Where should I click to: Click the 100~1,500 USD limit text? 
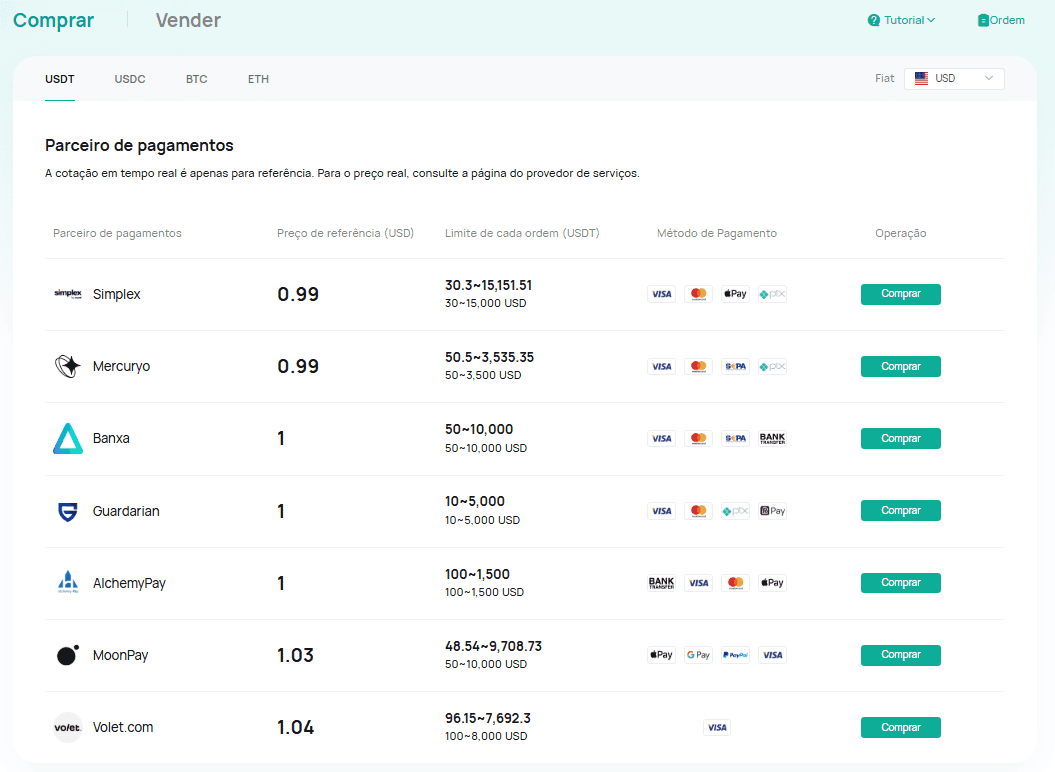click(484, 592)
